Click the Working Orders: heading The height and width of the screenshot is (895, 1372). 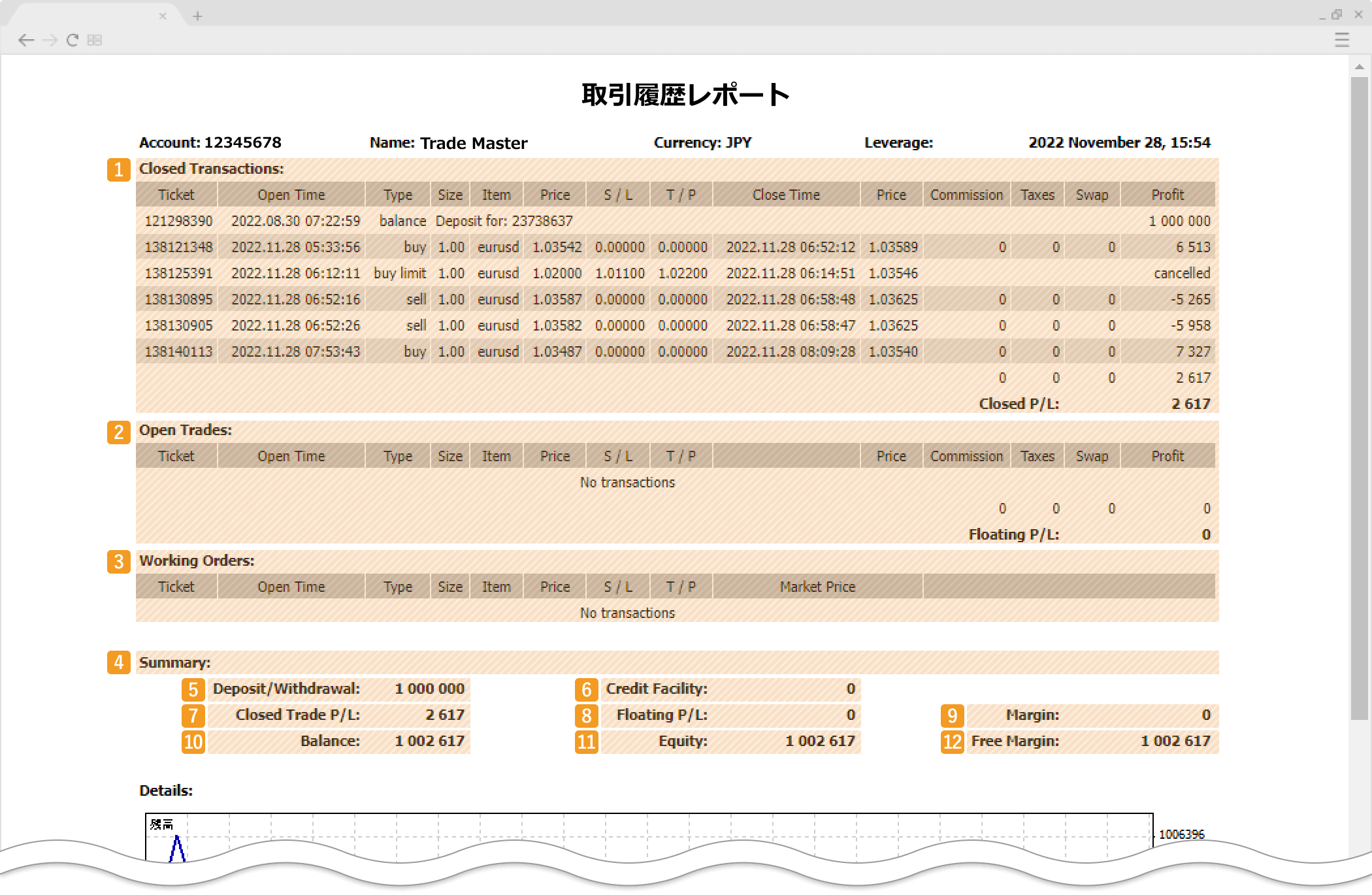click(197, 561)
